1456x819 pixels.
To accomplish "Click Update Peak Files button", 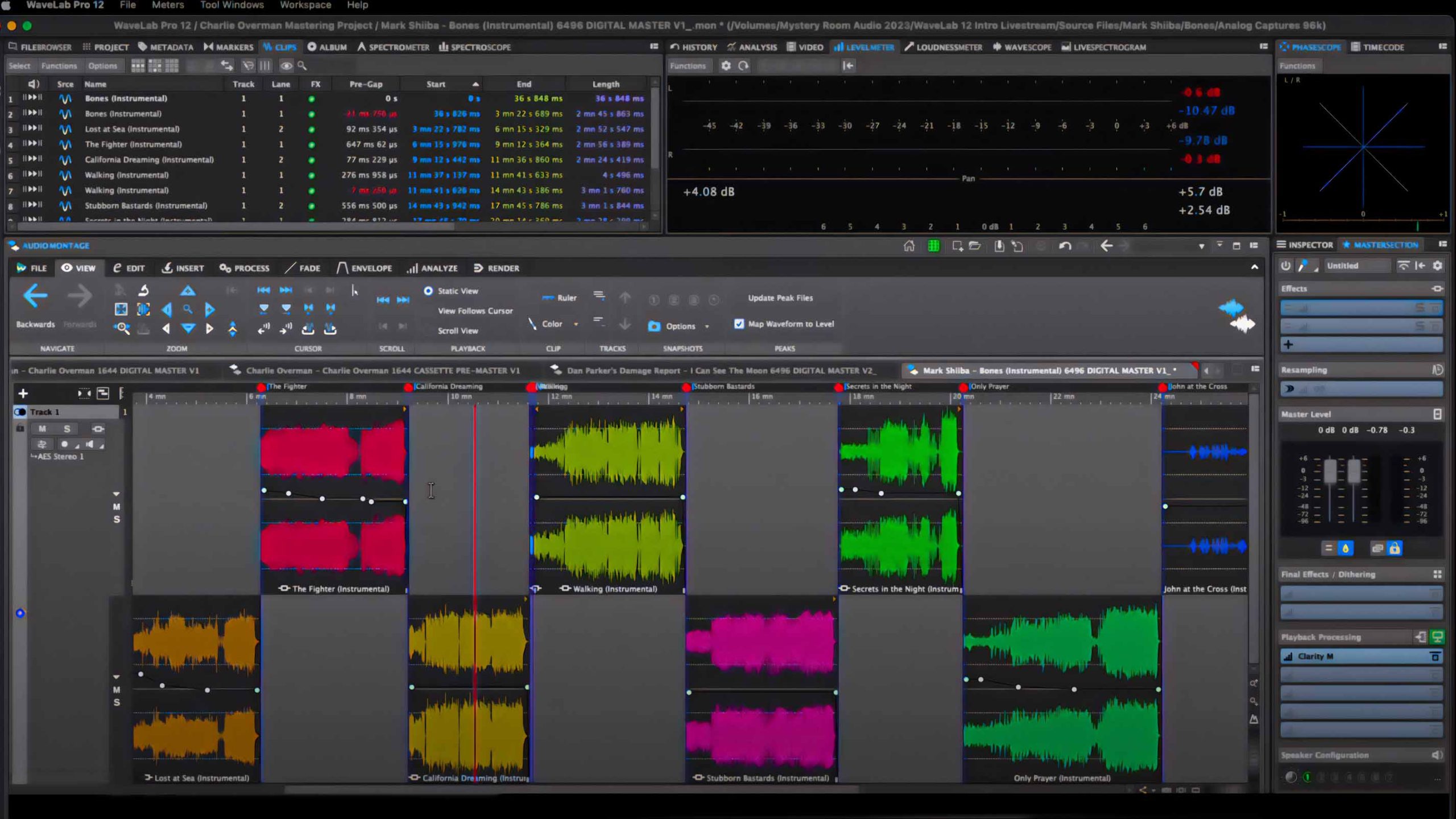I will click(x=780, y=297).
